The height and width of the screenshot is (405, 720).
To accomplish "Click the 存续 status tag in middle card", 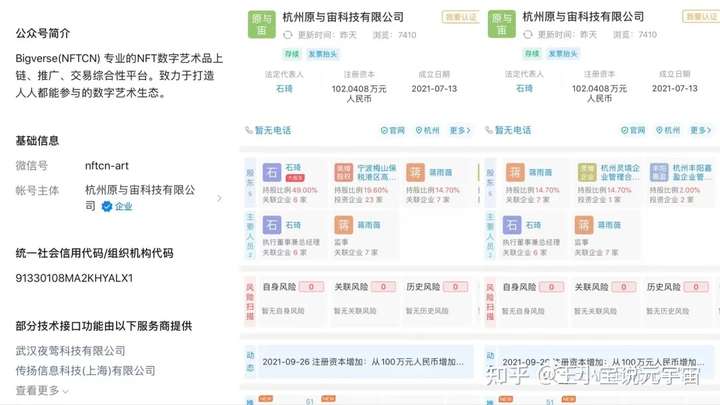I will pos(292,54).
